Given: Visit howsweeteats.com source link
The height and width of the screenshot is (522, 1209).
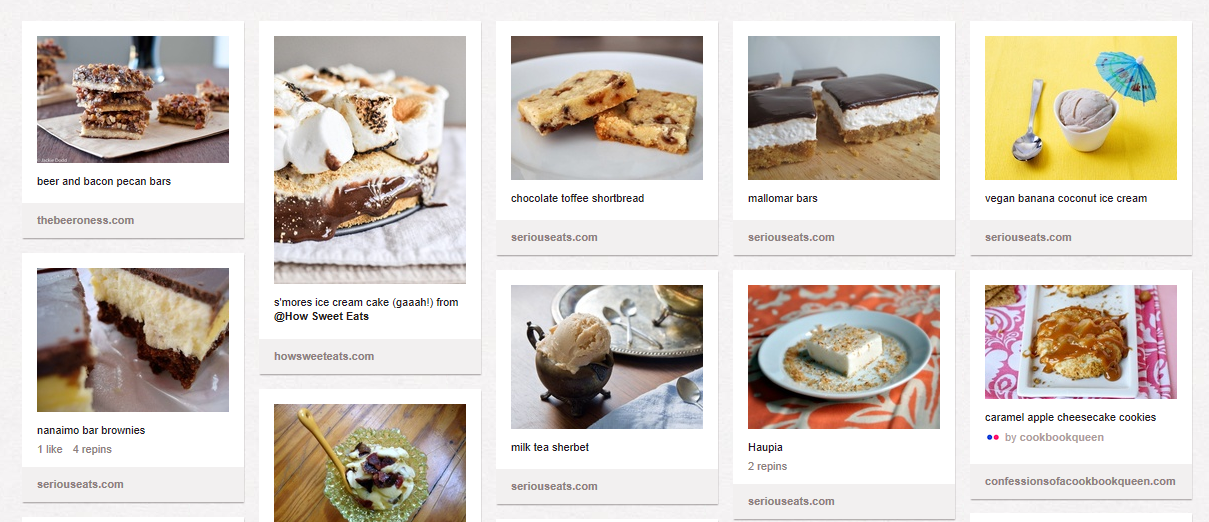Looking at the screenshot, I should (x=324, y=356).
